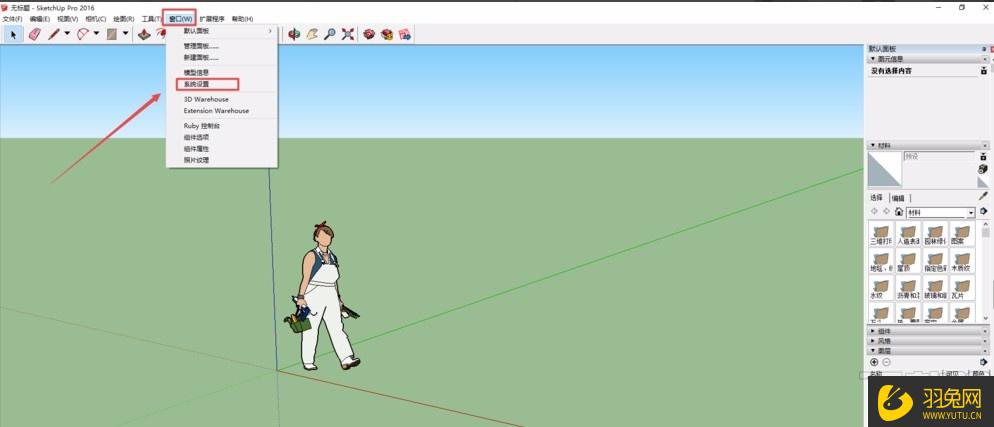Viewport: 994px width, 427px height.
Task: Select the Zoom magnifier tool
Action: [x=330, y=34]
